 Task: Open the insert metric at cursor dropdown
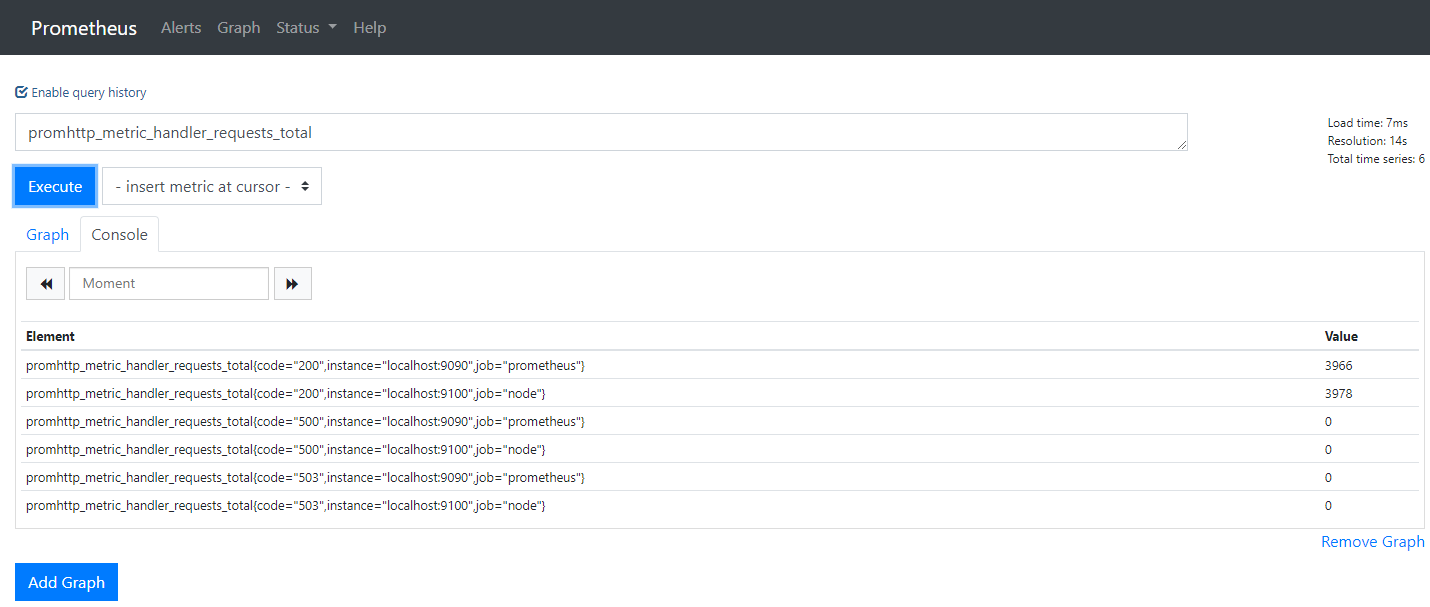pyautogui.click(x=212, y=186)
